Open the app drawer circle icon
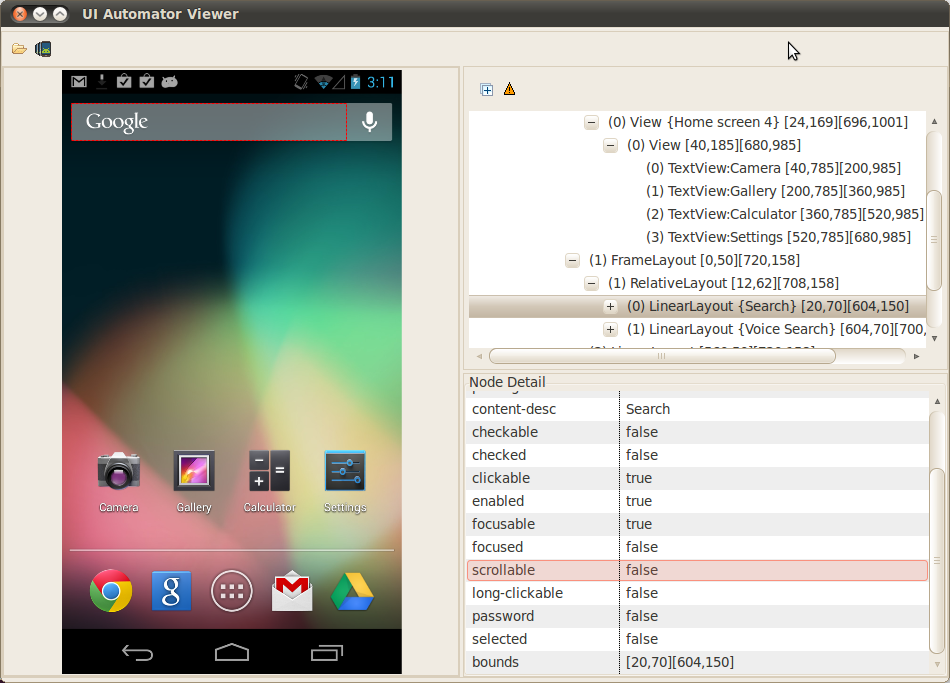This screenshot has height=683, width=950. [231, 591]
